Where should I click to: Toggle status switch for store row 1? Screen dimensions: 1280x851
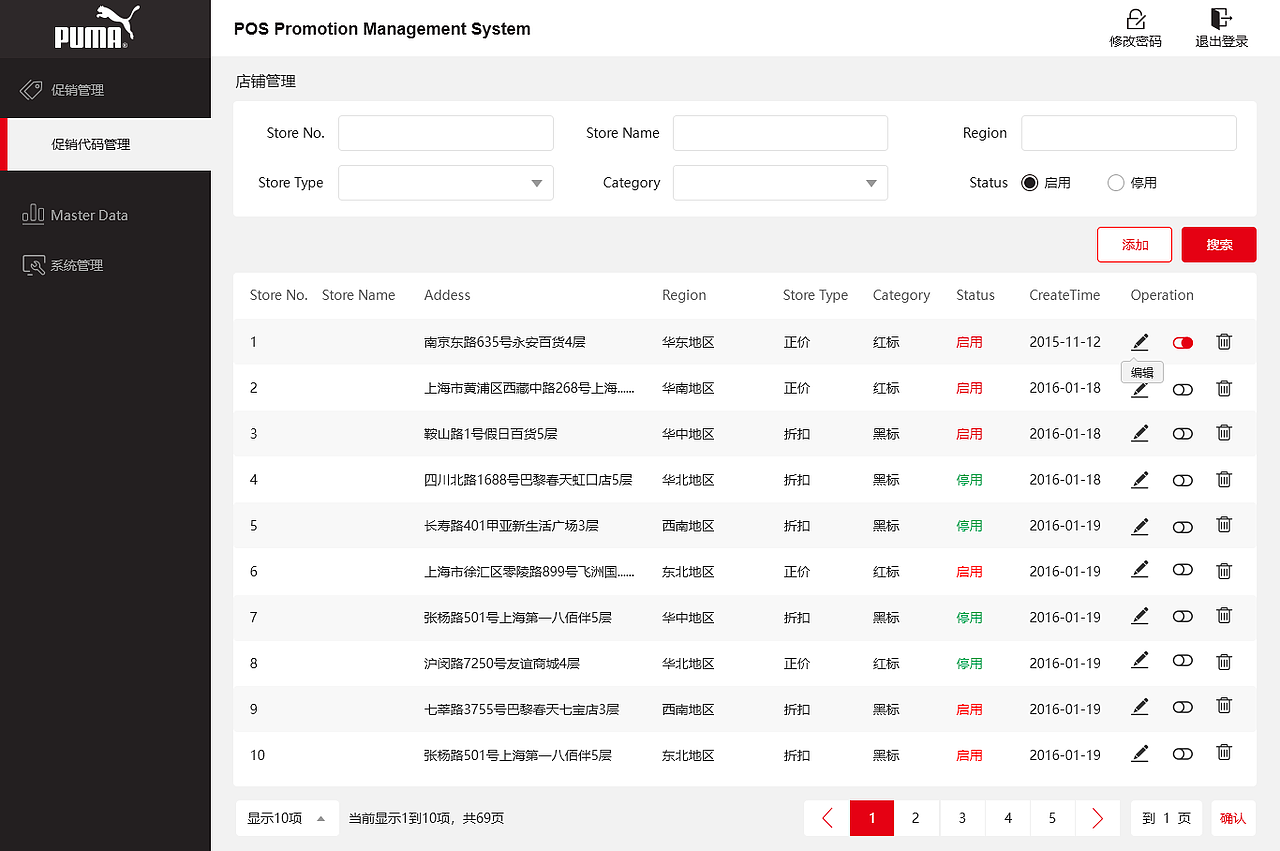pyautogui.click(x=1183, y=343)
